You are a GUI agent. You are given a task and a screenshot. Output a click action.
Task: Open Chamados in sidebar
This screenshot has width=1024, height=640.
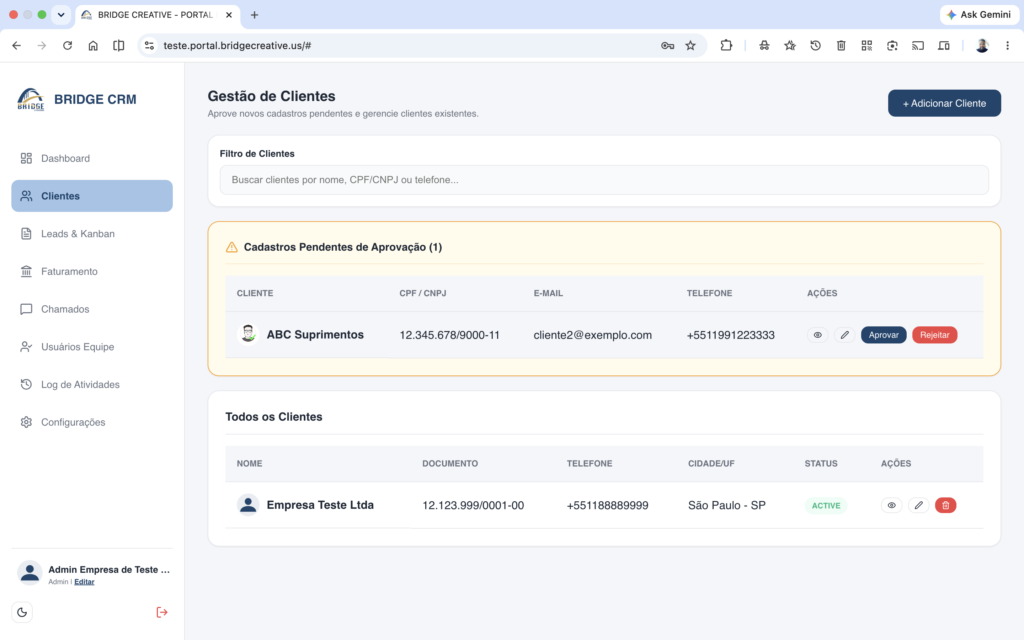click(x=91, y=309)
